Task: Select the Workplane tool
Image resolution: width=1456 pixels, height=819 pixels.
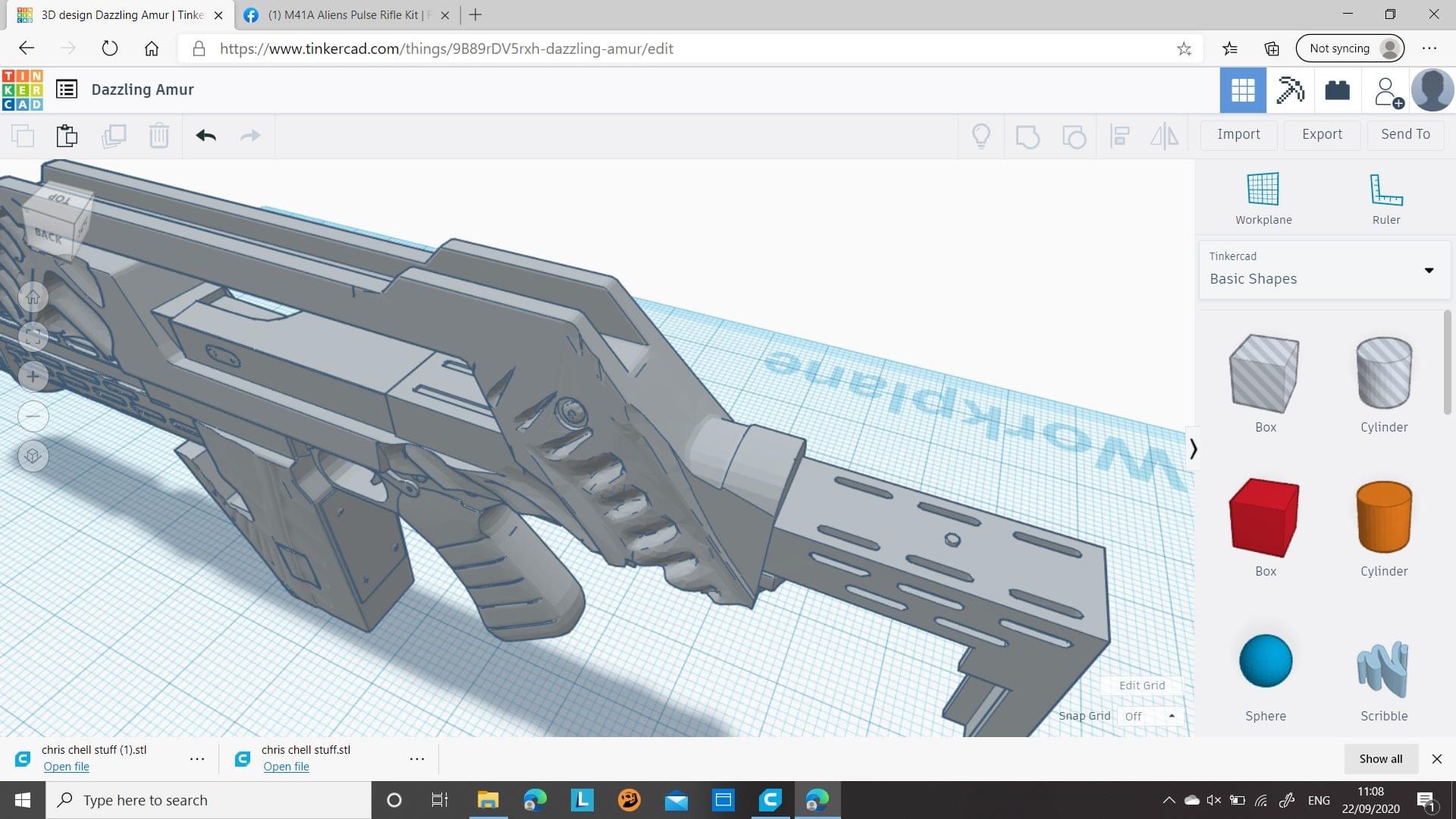Action: coord(1263,199)
